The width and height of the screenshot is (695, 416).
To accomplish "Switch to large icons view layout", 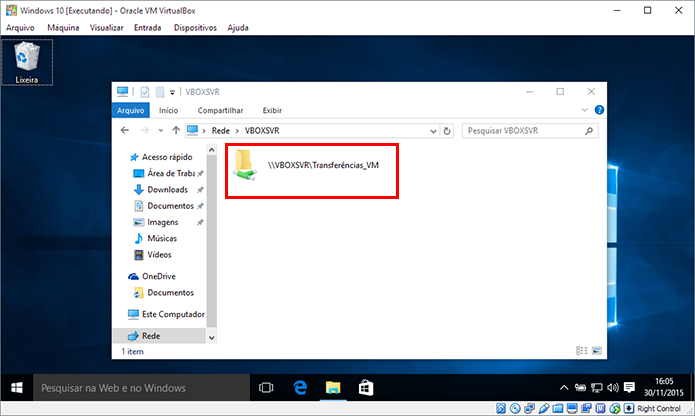I will coord(597,351).
